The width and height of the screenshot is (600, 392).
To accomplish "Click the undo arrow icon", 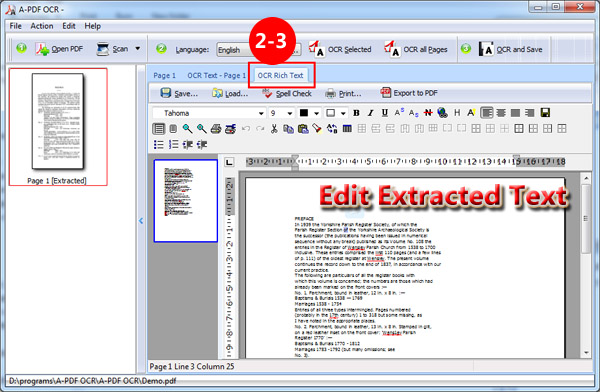I will [246, 129].
